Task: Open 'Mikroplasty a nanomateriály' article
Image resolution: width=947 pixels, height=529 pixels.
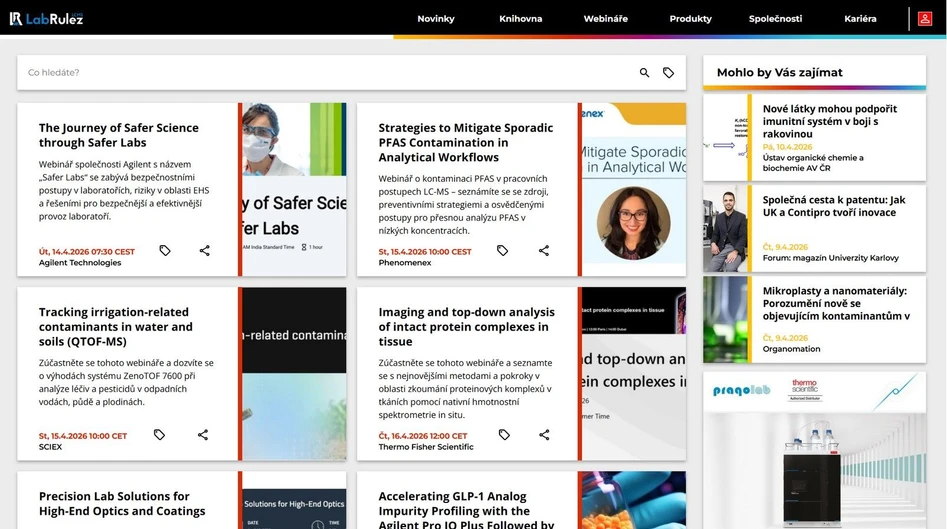Action: click(x=836, y=303)
